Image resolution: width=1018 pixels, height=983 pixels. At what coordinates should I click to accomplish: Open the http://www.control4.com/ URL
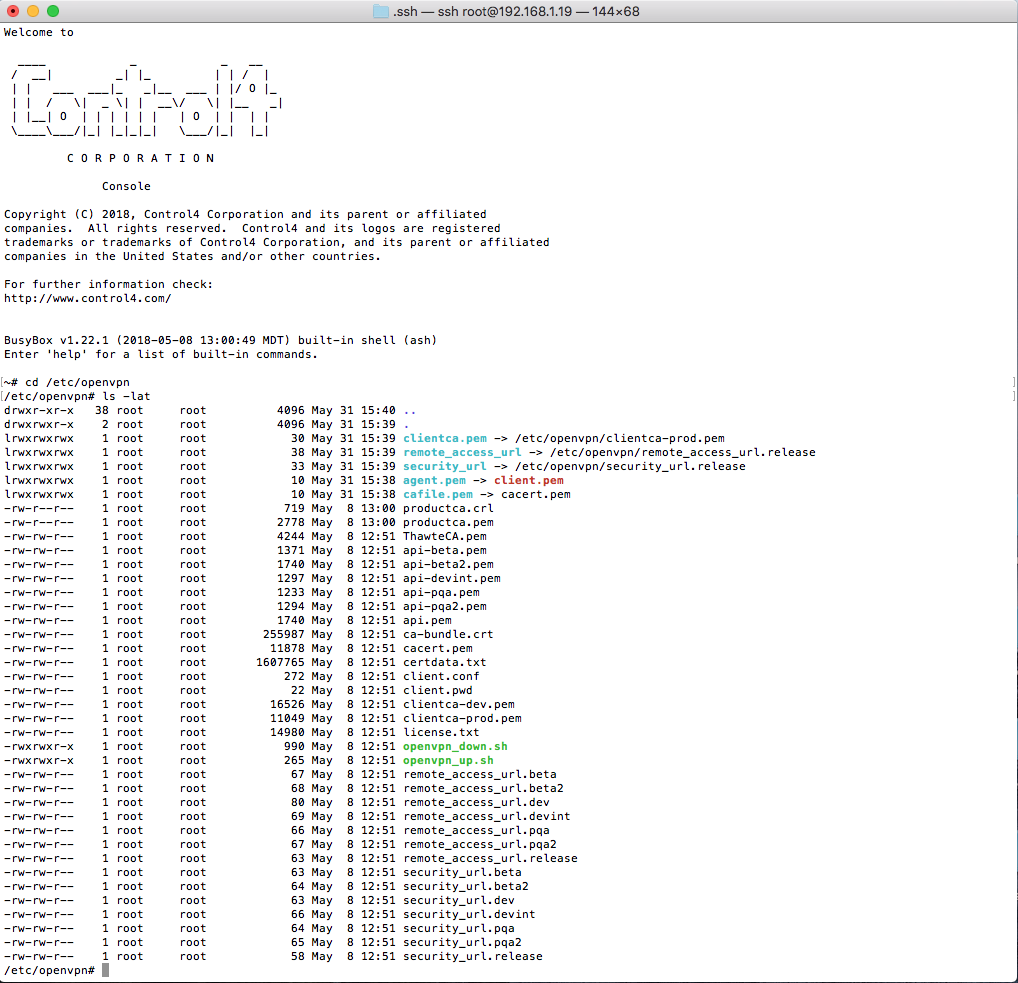pyautogui.click(x=88, y=298)
